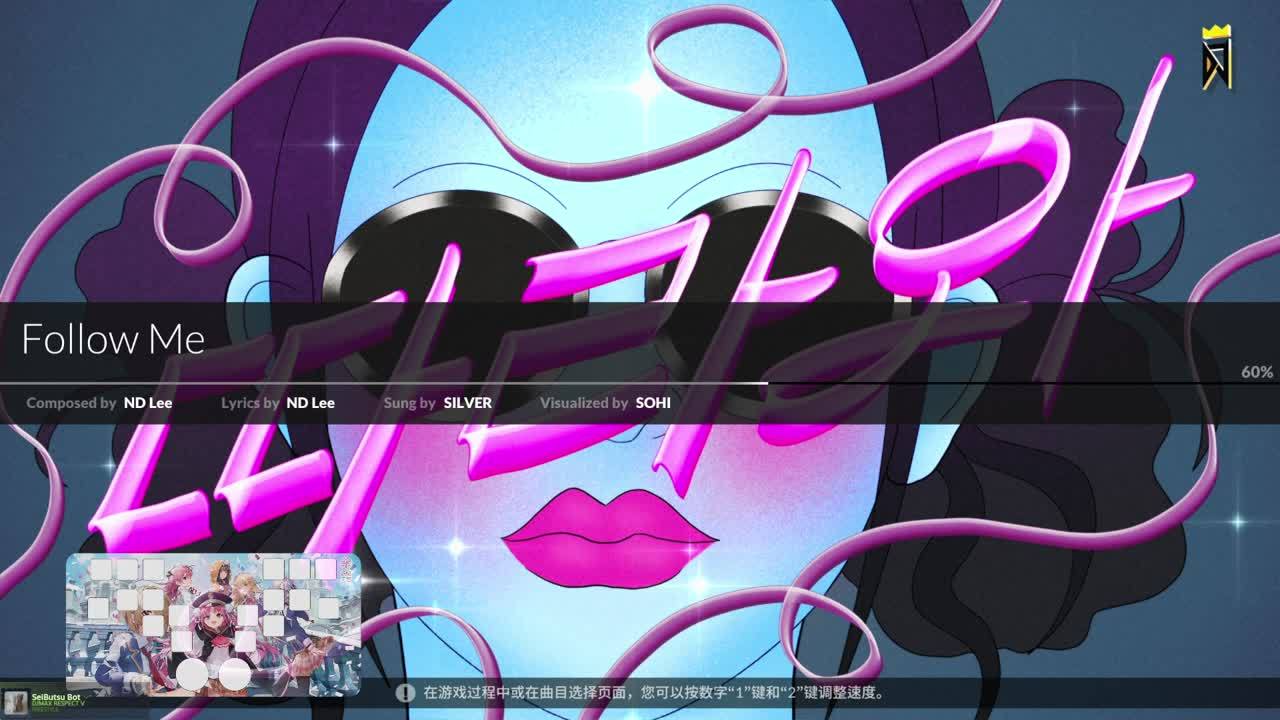Viewport: 1280px width, 720px height.
Task: Click the exclamation info icon beside the tip
Action: [x=405, y=692]
